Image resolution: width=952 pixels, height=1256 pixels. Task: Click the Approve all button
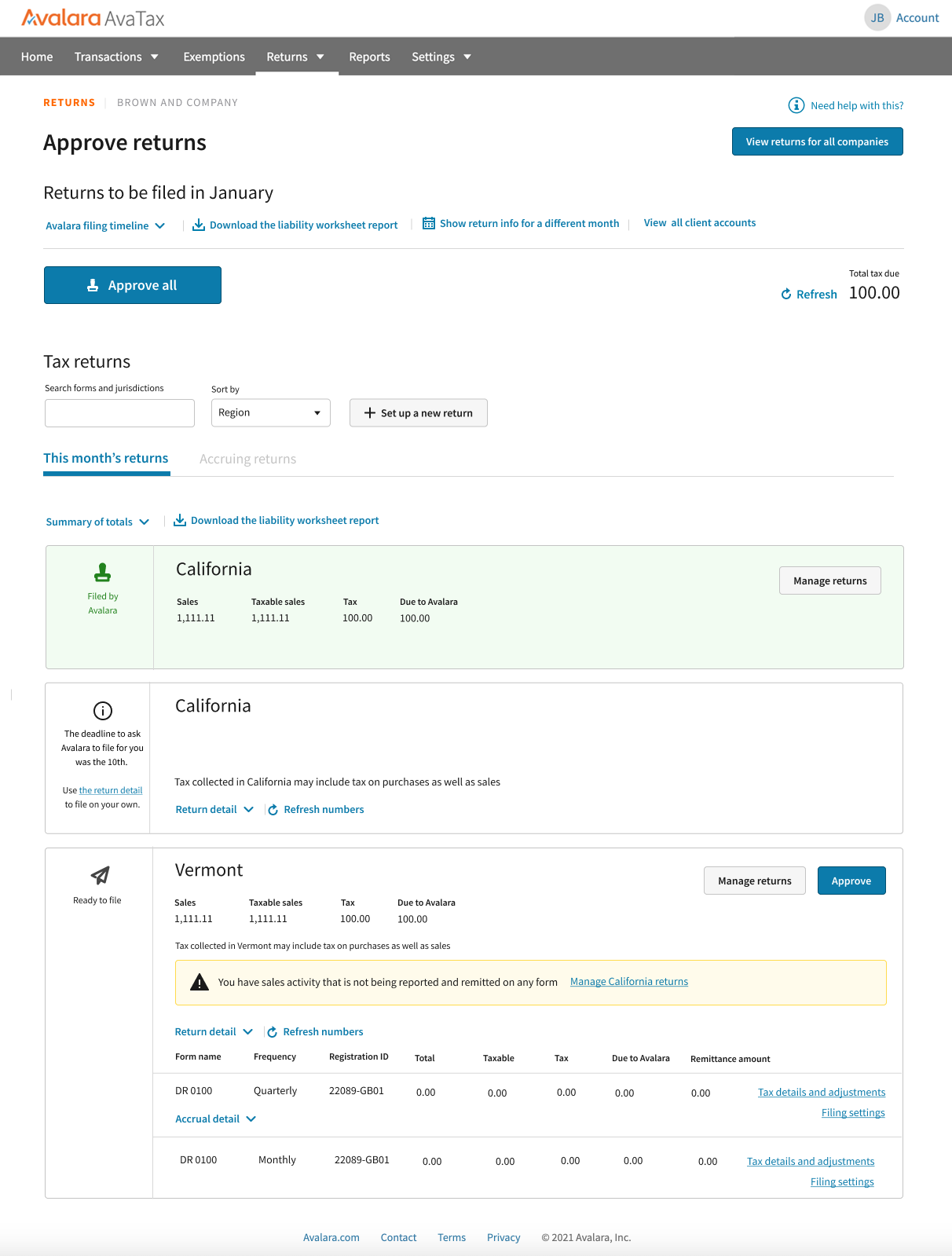pyautogui.click(x=133, y=285)
